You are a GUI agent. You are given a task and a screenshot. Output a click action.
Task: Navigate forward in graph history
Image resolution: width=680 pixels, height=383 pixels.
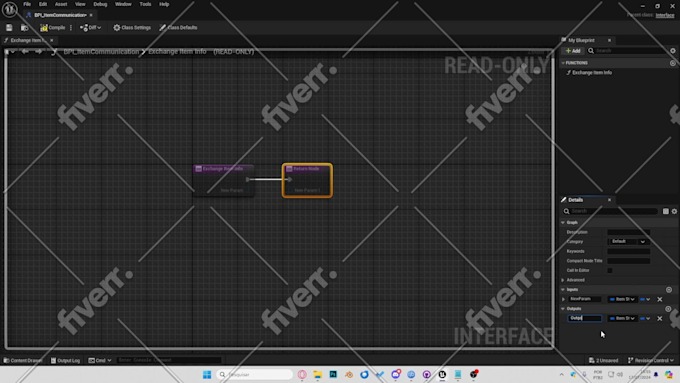(x=39, y=52)
